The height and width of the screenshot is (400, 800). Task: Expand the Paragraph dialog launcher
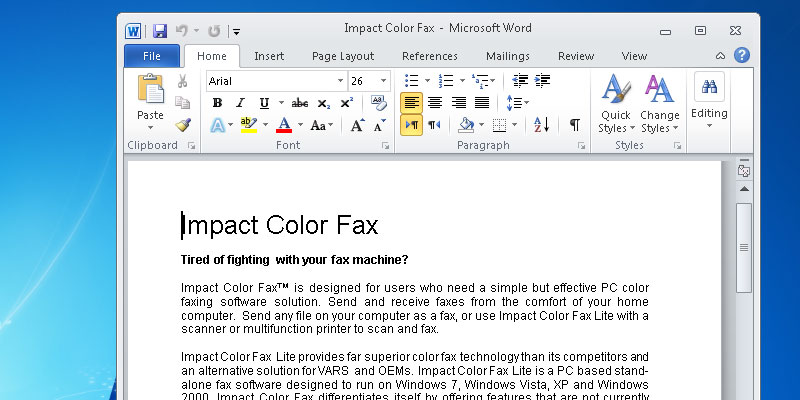[x=581, y=146]
